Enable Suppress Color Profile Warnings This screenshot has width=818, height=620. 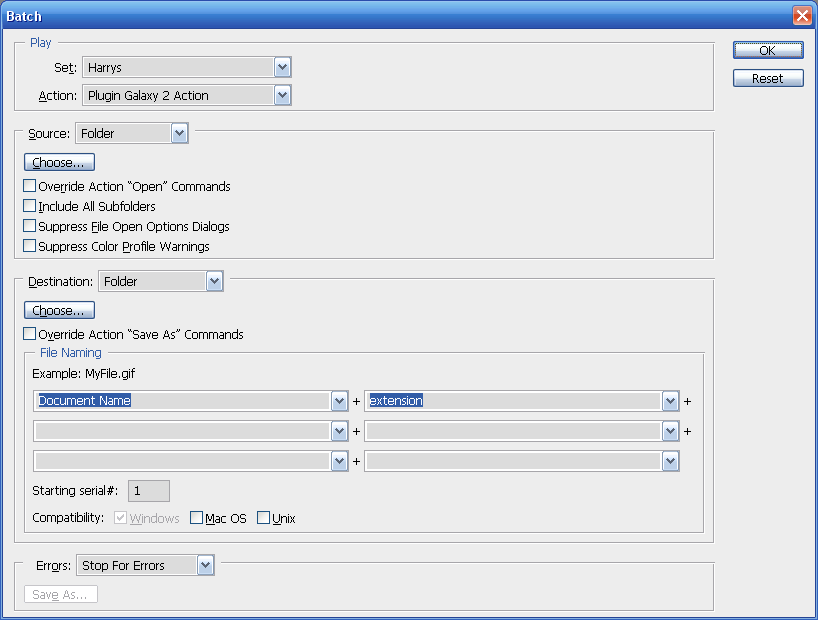coord(30,246)
